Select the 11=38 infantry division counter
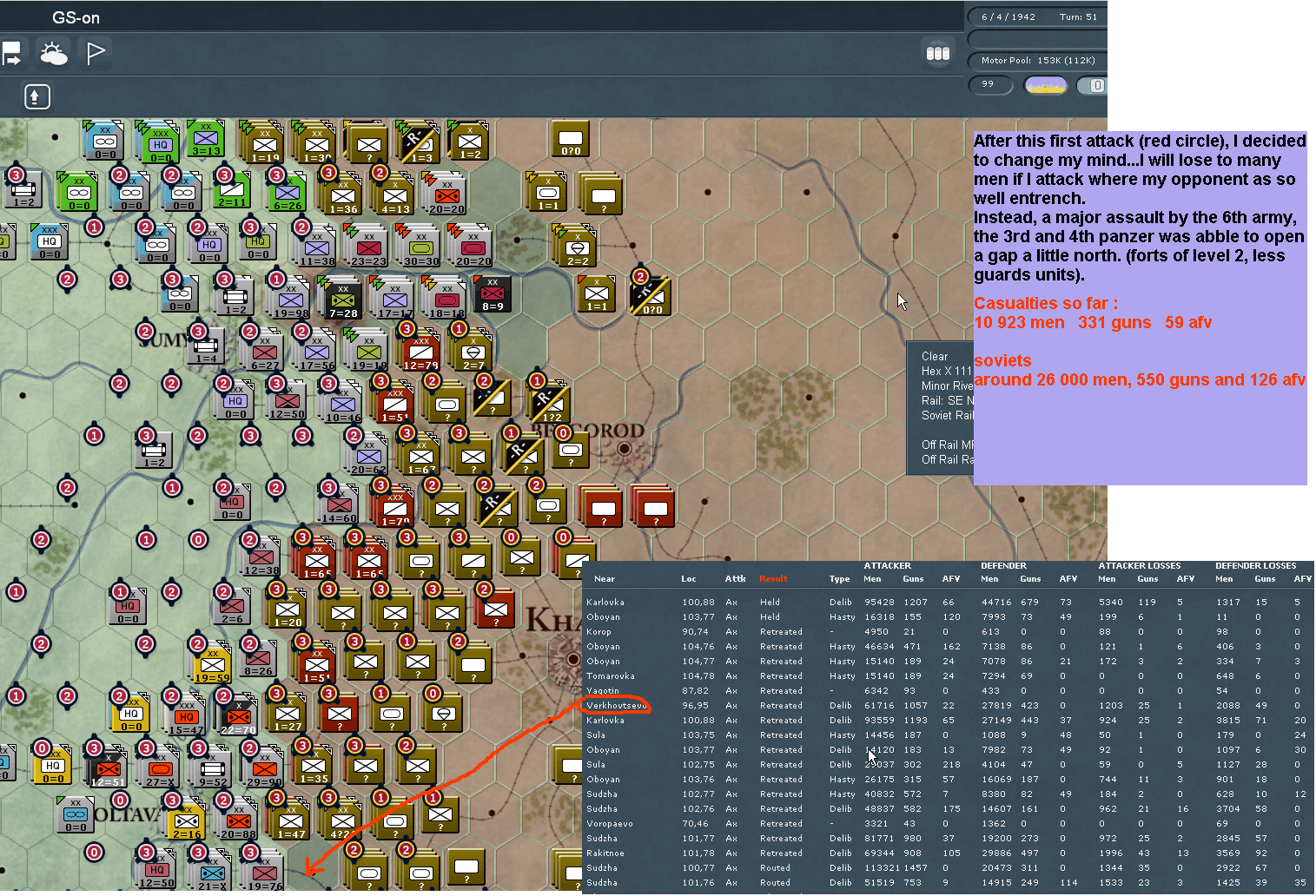1316x896 pixels. (316, 248)
